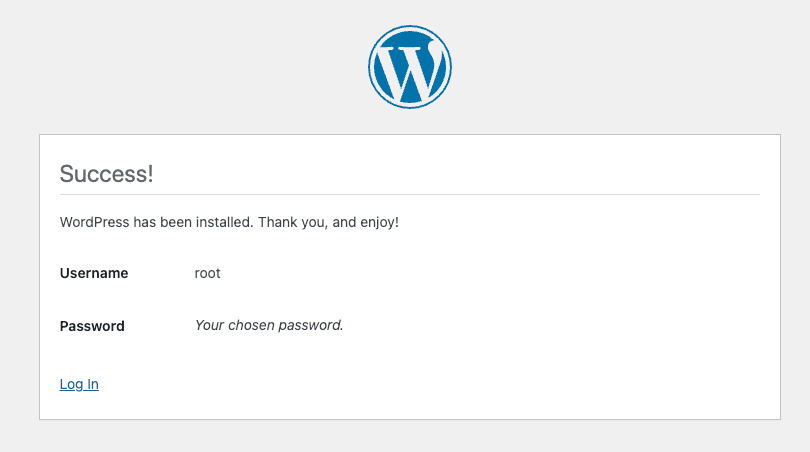Click the username value root
This screenshot has height=452, width=810.
pyautogui.click(x=207, y=273)
